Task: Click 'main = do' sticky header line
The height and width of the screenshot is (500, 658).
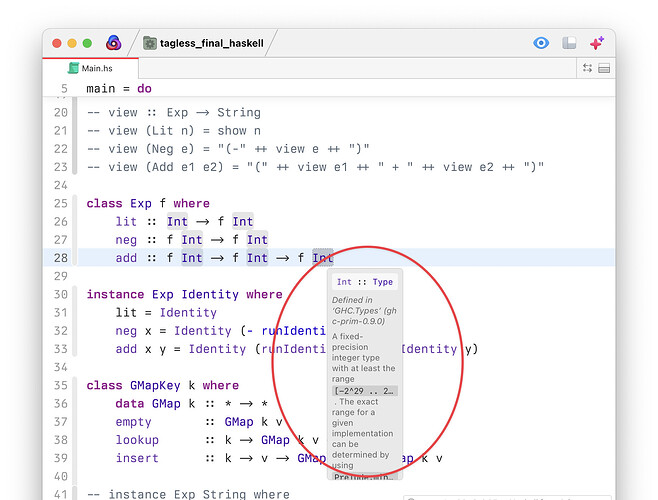Action: click(x=119, y=89)
